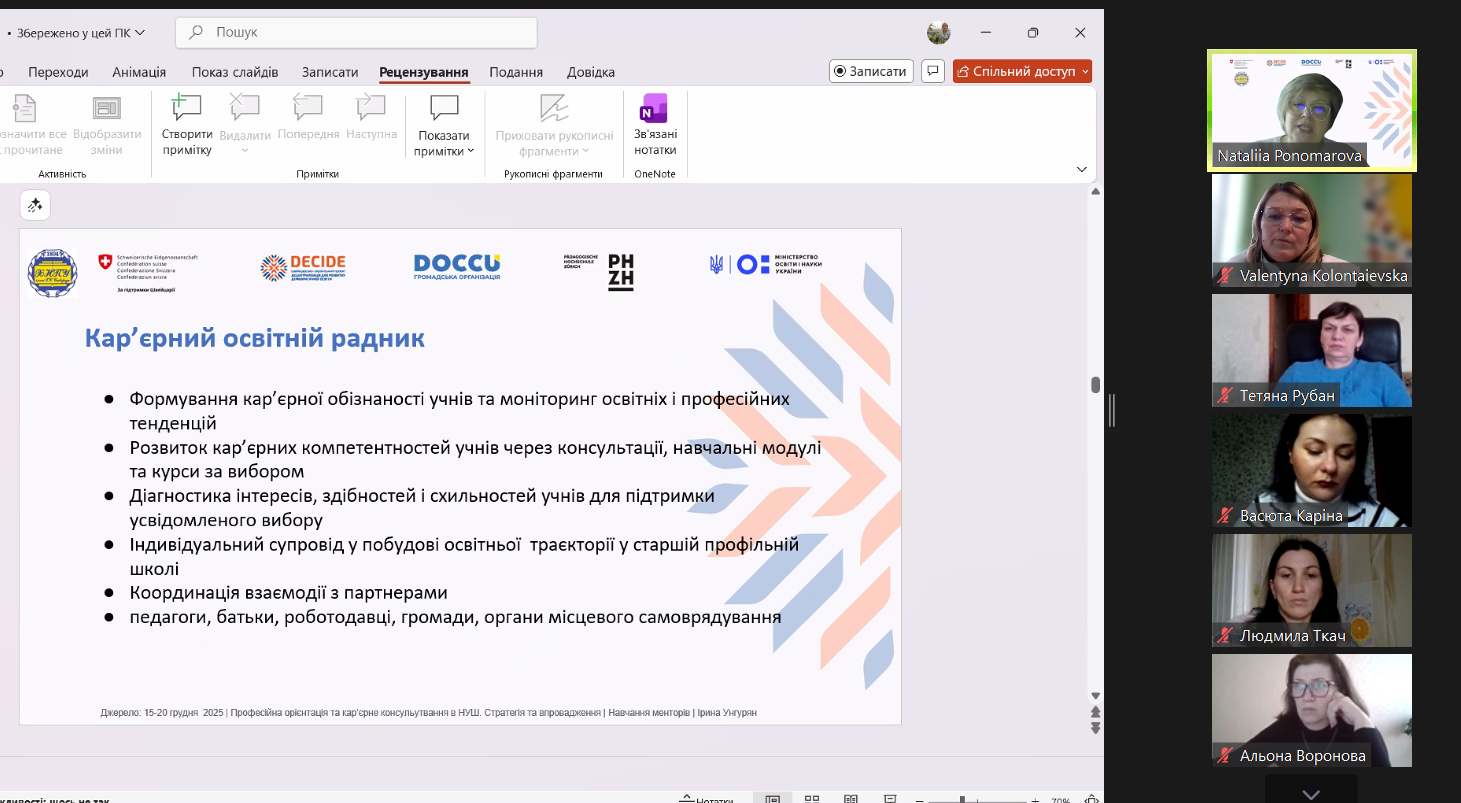Screen dimensions: 1461x803
Task: Expand the Показати примітки dropdown
Action: [444, 151]
